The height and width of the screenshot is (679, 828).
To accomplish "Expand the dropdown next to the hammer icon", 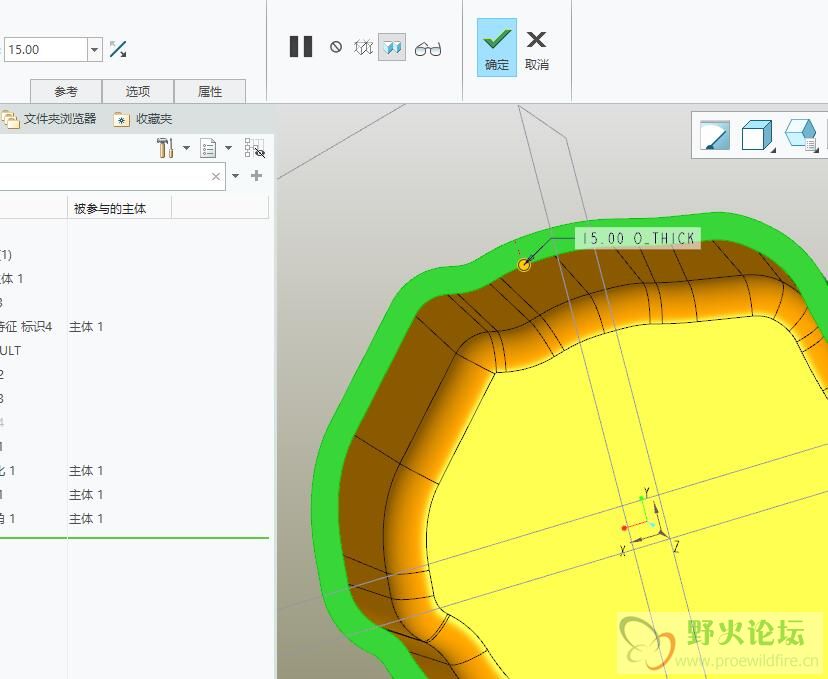I will coord(186,148).
